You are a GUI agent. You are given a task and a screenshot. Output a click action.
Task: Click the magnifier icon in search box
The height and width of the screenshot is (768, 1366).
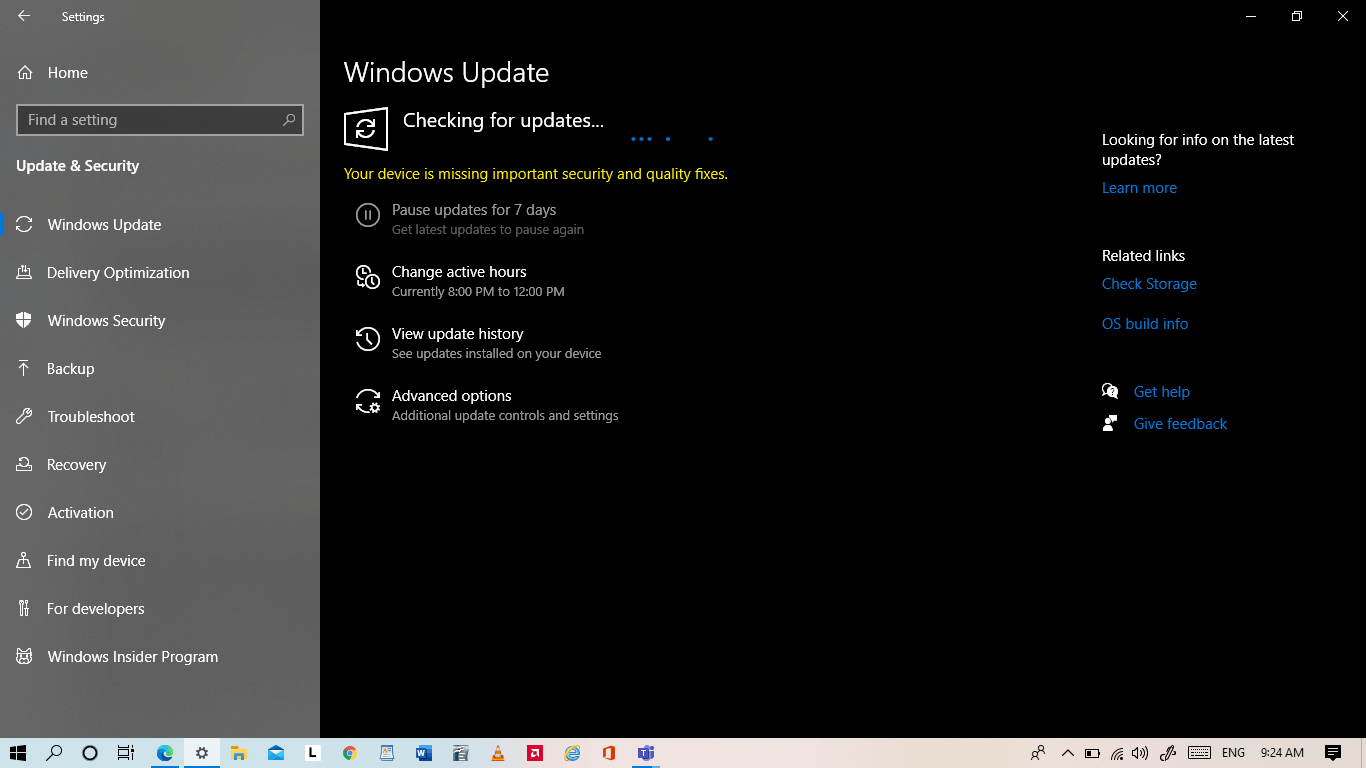[289, 120]
